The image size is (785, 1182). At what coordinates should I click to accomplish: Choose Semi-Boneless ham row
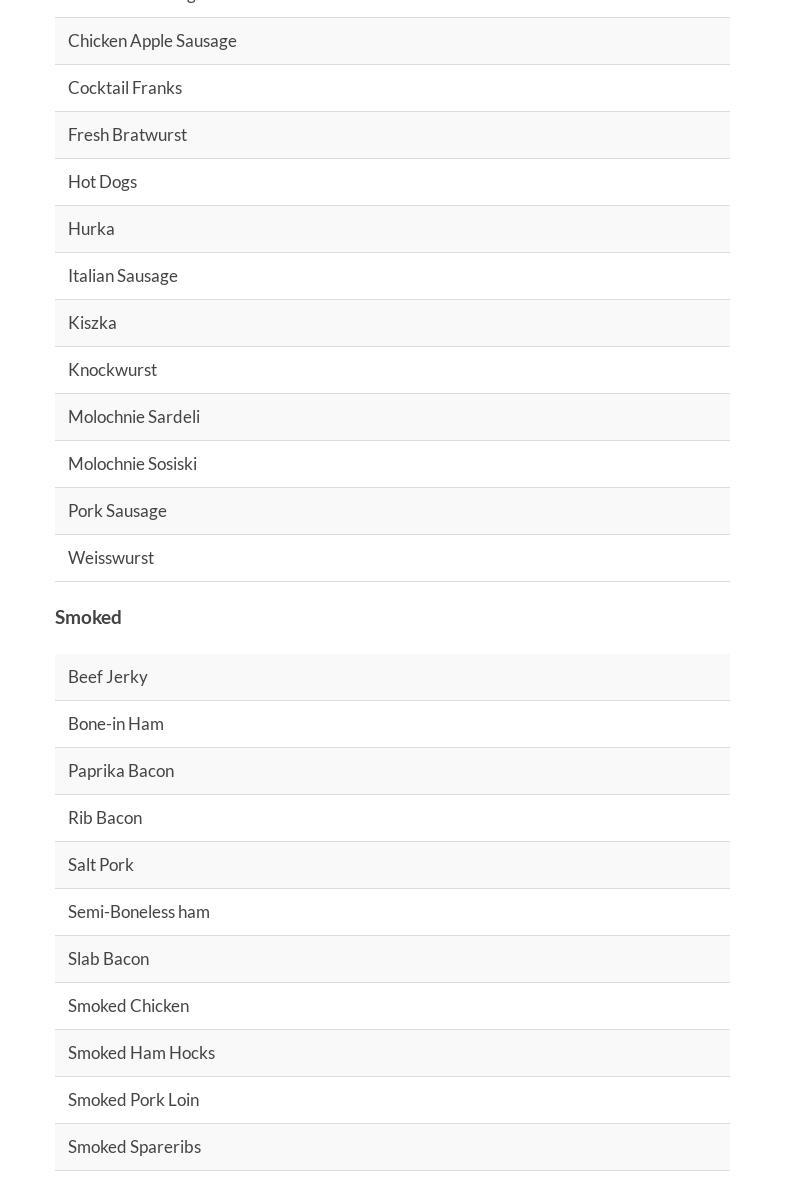point(138,912)
